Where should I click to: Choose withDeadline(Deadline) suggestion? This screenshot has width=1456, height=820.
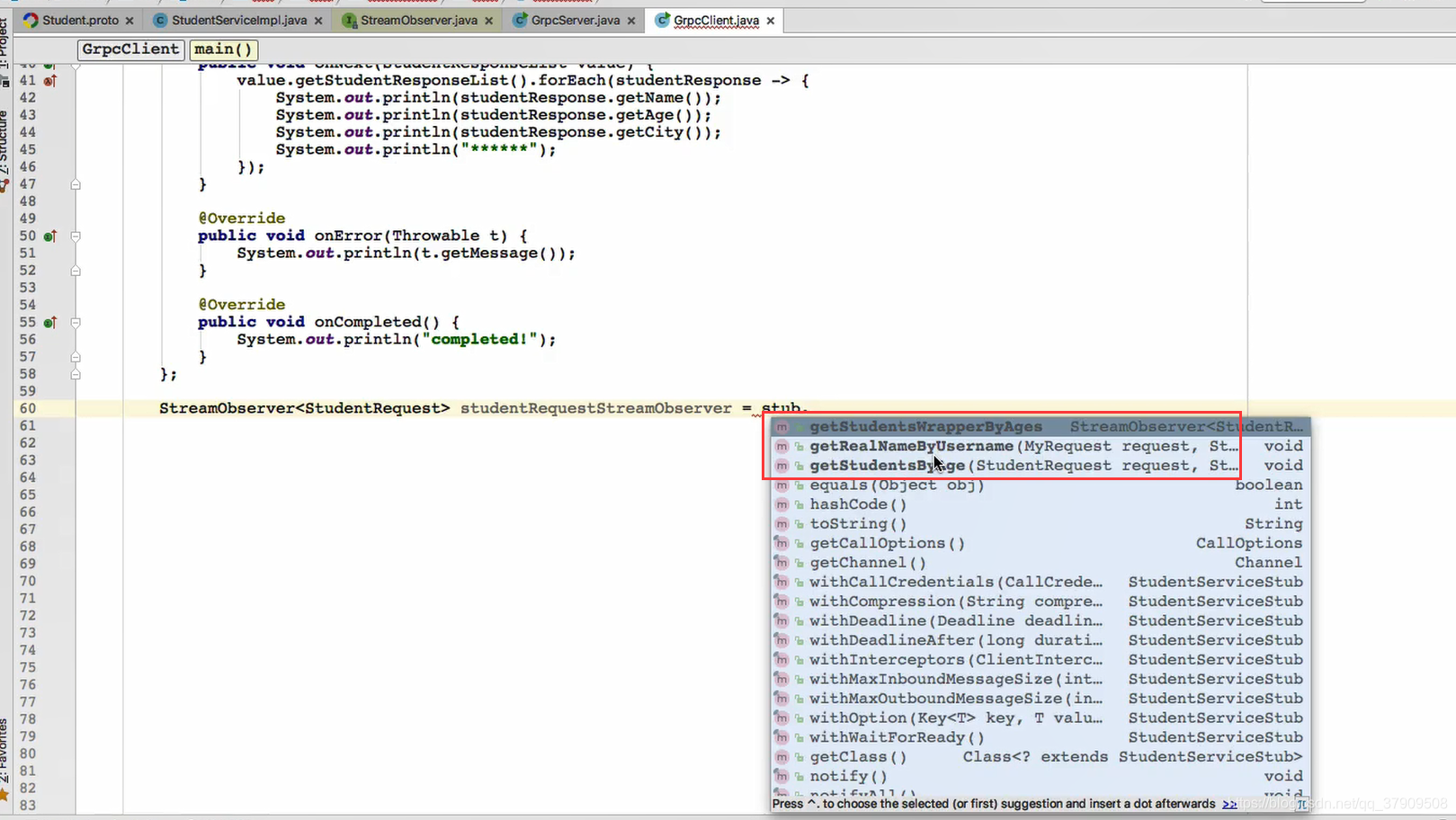click(1040, 621)
